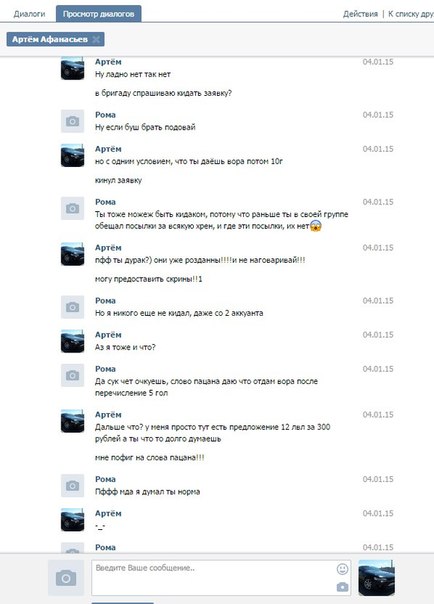This screenshot has width=434, height=604.
Task: Click Артём's avatar beside 'Дальше что?' message
Action: click(x=72, y=421)
